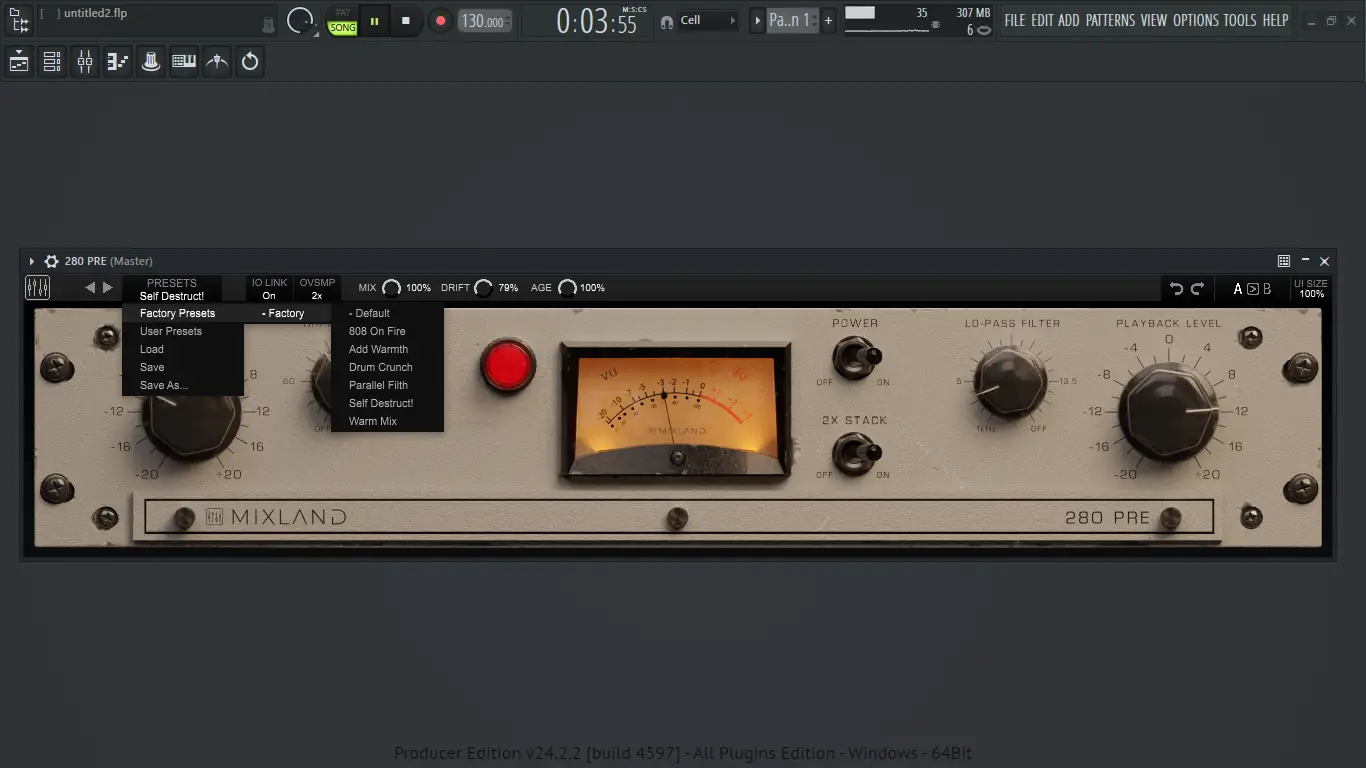Screen dimensions: 1366x768
Task: Redo the last plugin change
Action: pos(1197,289)
